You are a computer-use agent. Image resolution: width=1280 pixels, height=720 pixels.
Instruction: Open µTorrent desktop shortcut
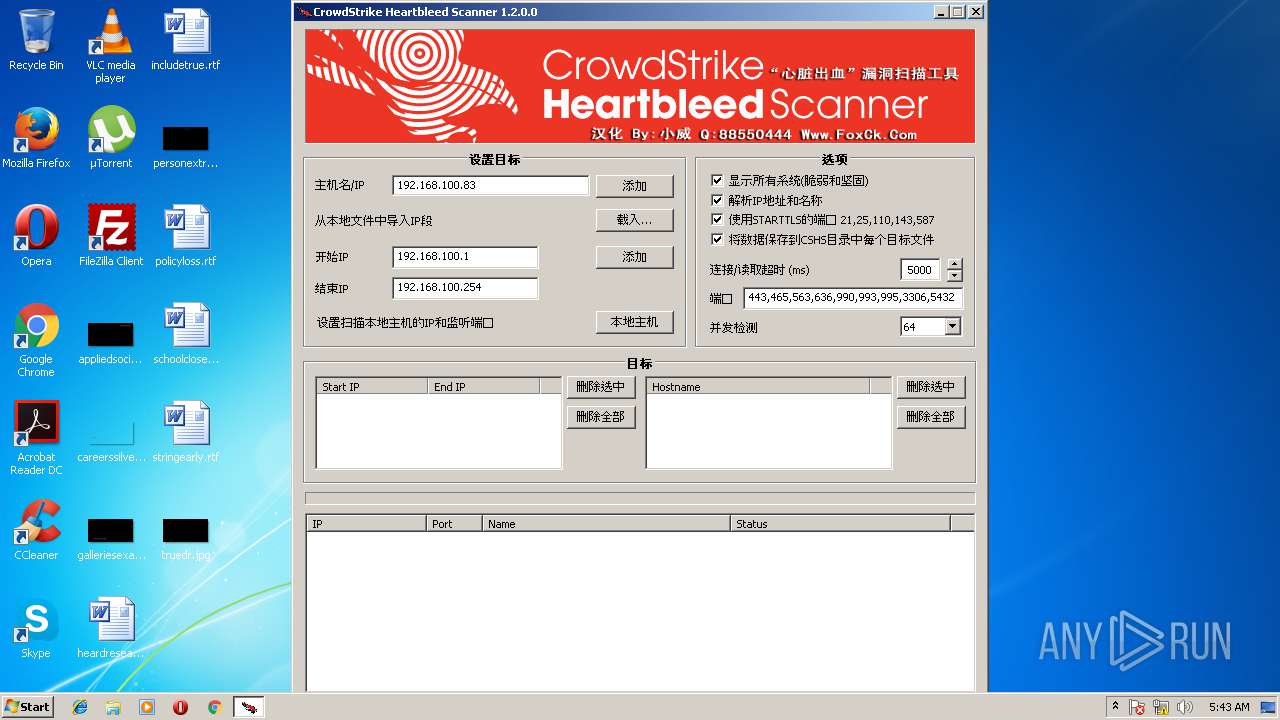click(x=110, y=138)
